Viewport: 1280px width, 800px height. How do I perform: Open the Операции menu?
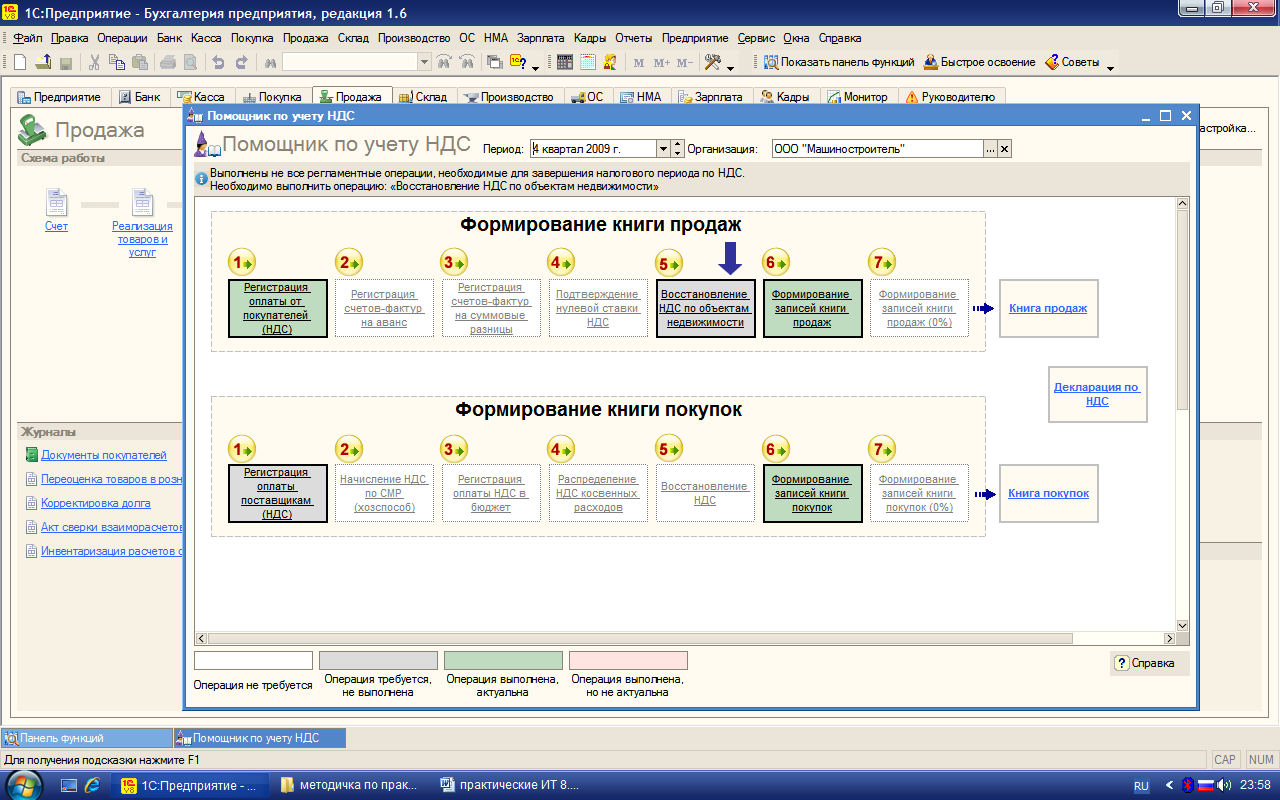pos(123,38)
